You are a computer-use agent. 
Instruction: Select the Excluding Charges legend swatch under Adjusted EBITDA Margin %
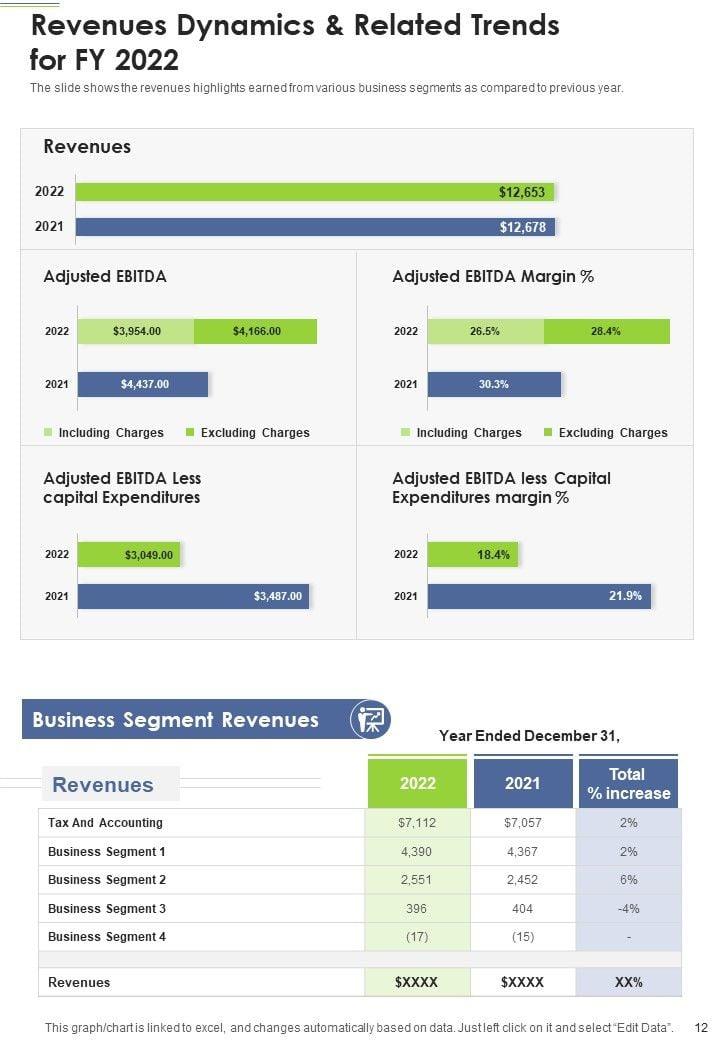click(548, 433)
